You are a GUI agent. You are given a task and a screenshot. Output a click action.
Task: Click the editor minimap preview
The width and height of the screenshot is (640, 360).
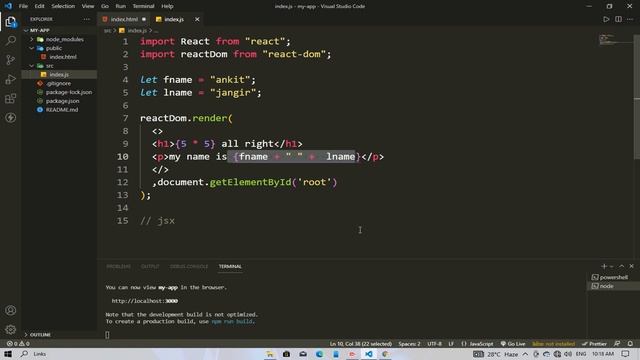[x=615, y=40]
